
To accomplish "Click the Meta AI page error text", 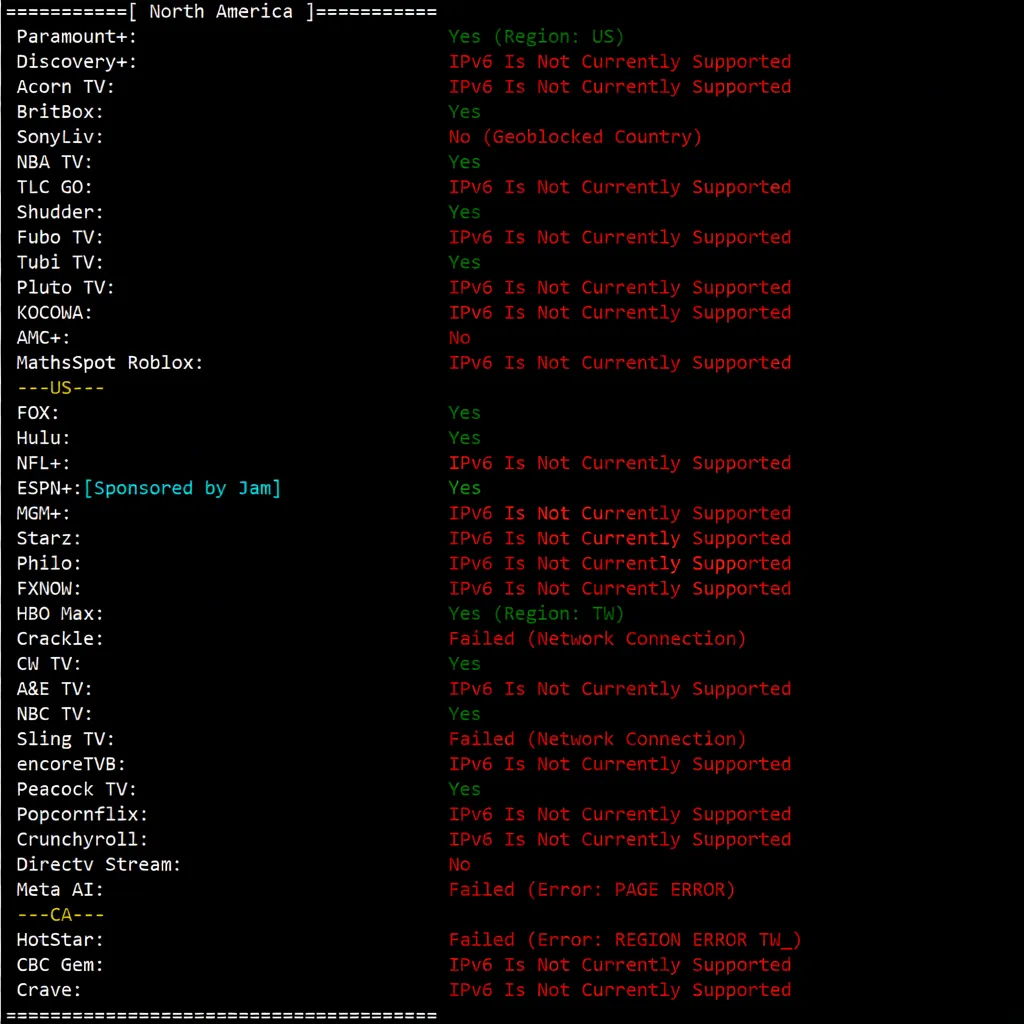I will pyautogui.click(x=593, y=889).
